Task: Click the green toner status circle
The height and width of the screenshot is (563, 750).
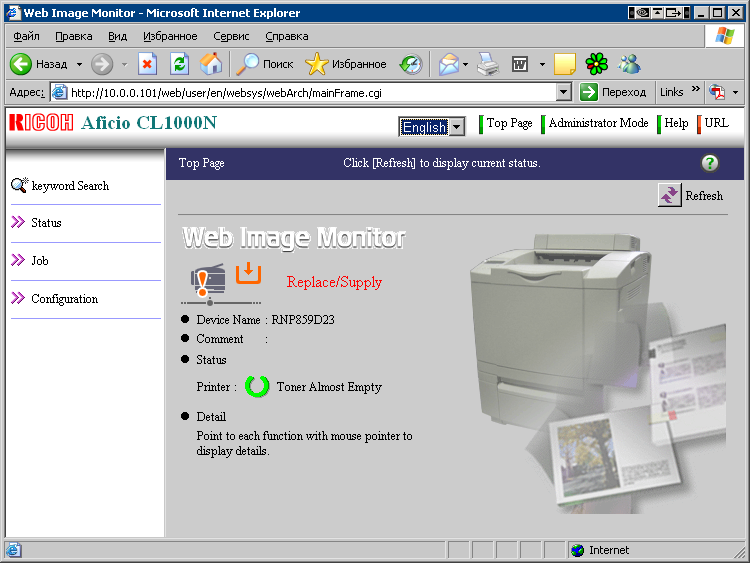Action: pos(257,386)
